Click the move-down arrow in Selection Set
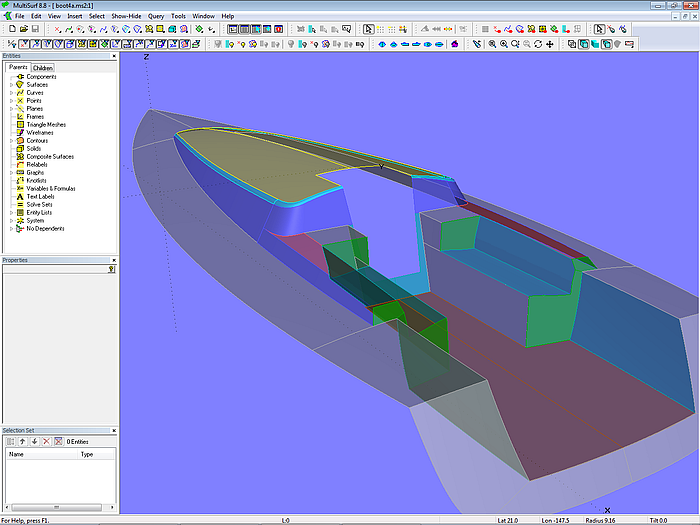 (x=34, y=441)
